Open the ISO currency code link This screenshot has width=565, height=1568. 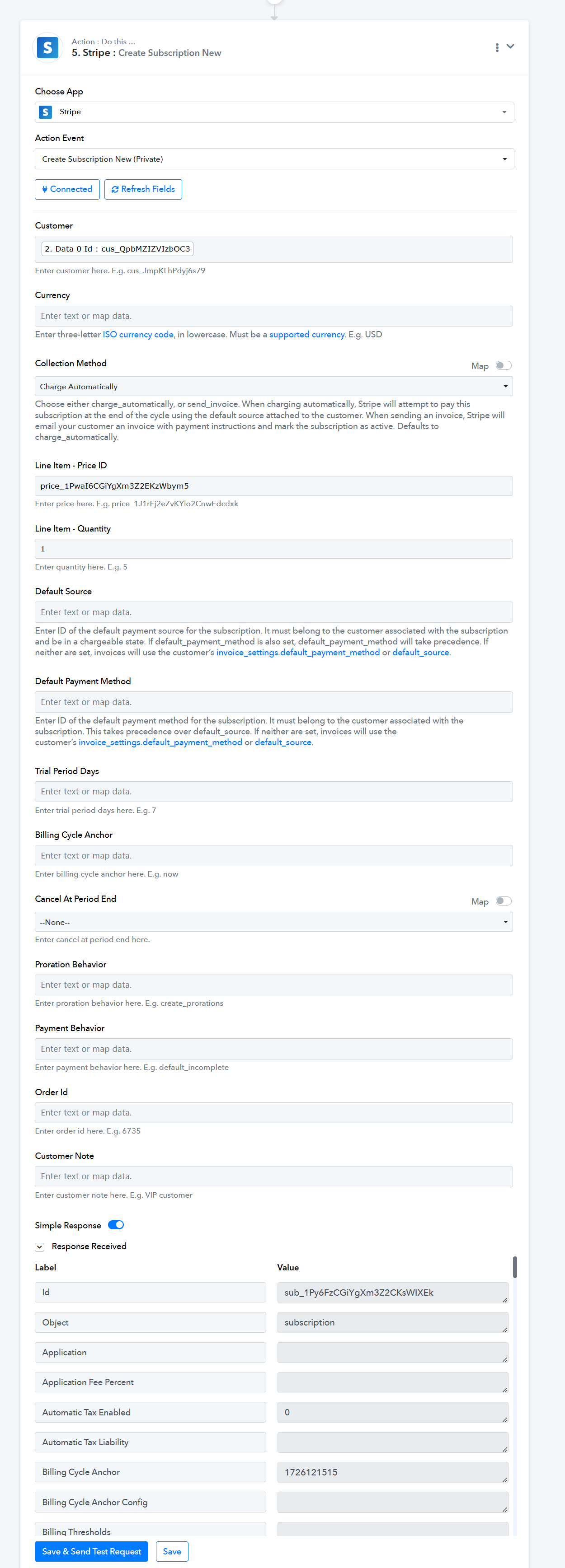(138, 335)
